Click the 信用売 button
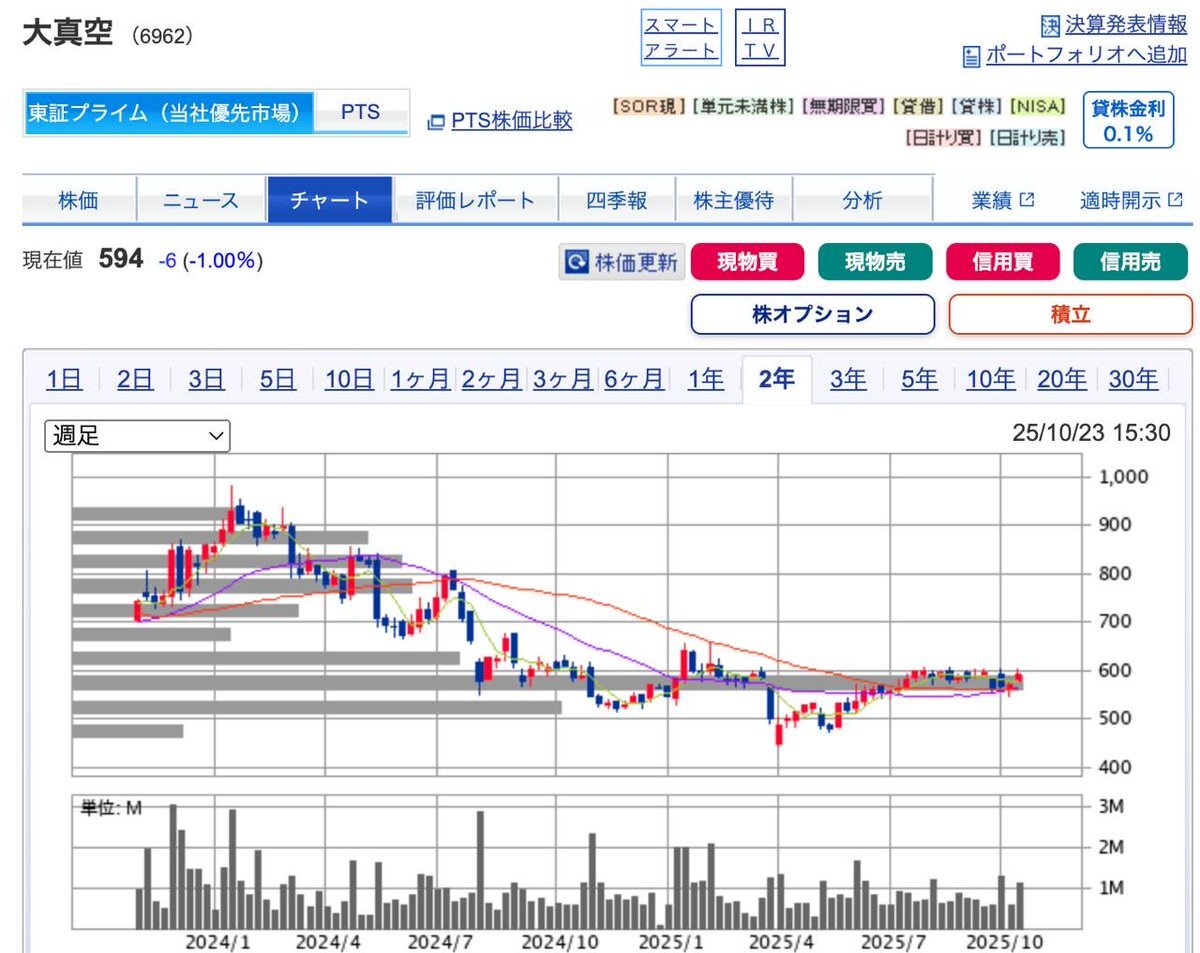The width and height of the screenshot is (1200, 953). click(x=1131, y=262)
